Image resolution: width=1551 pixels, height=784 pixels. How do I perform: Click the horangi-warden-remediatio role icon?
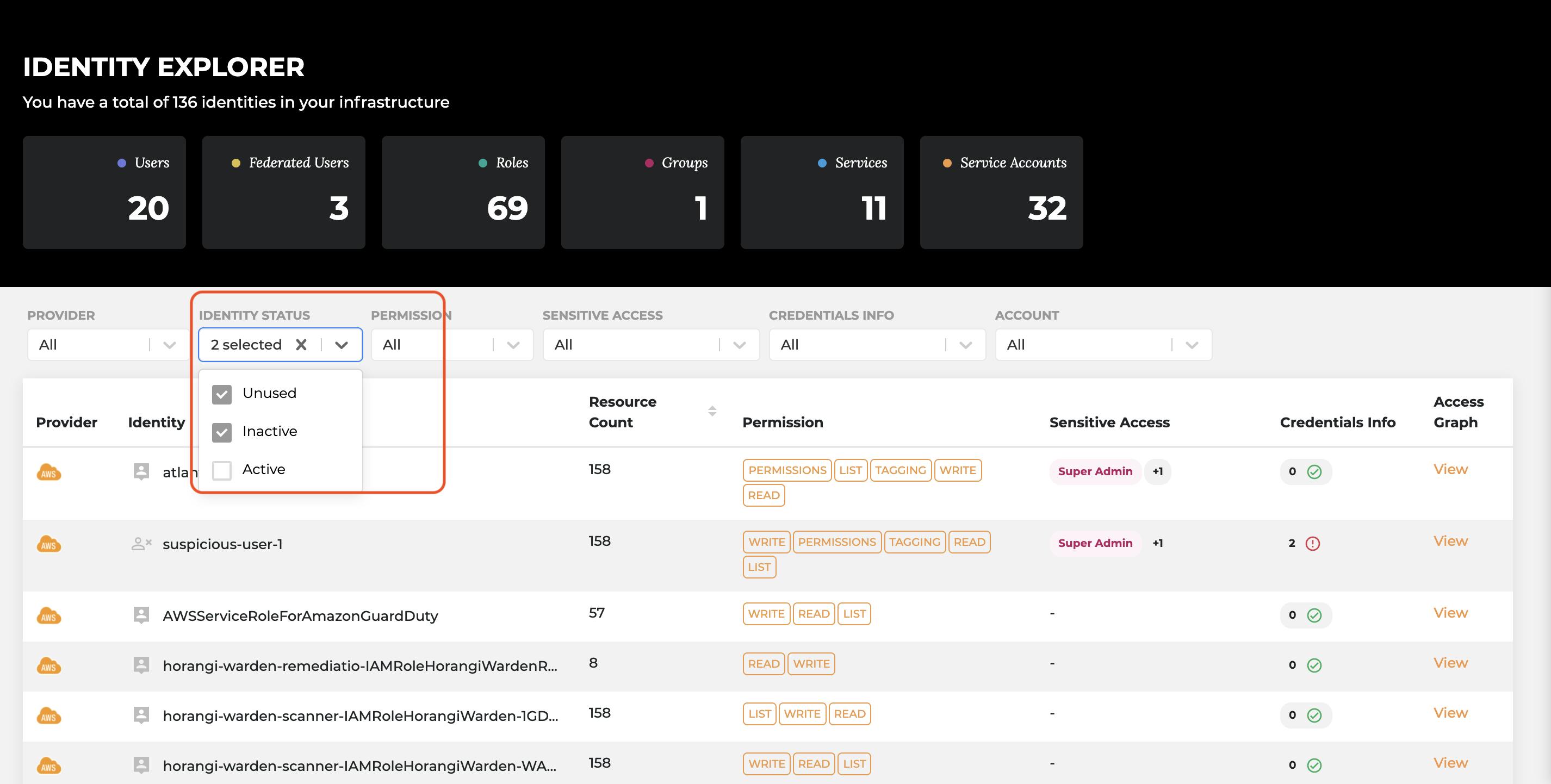pyautogui.click(x=141, y=664)
